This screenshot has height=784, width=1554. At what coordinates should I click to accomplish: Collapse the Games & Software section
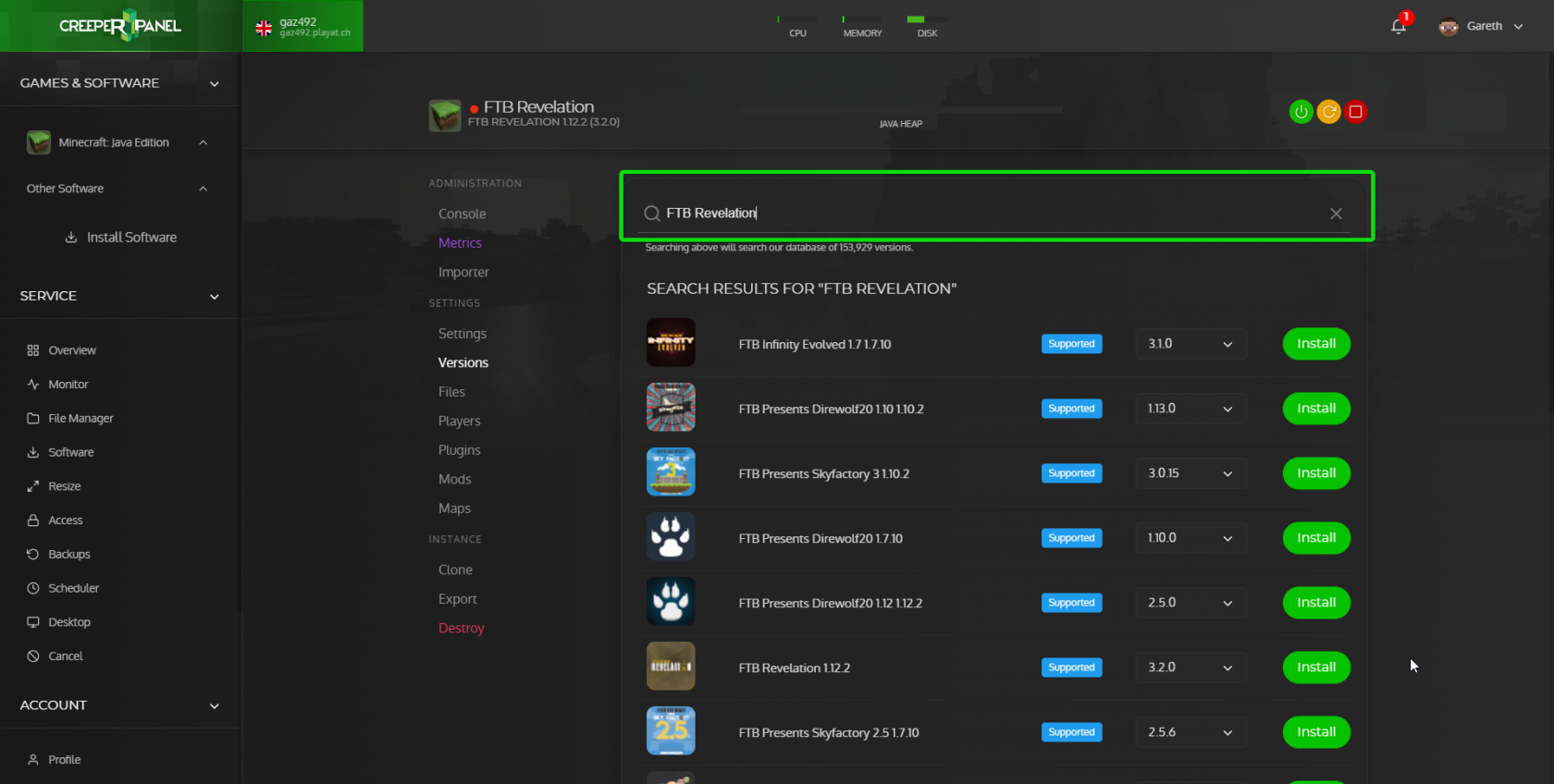[x=215, y=84]
